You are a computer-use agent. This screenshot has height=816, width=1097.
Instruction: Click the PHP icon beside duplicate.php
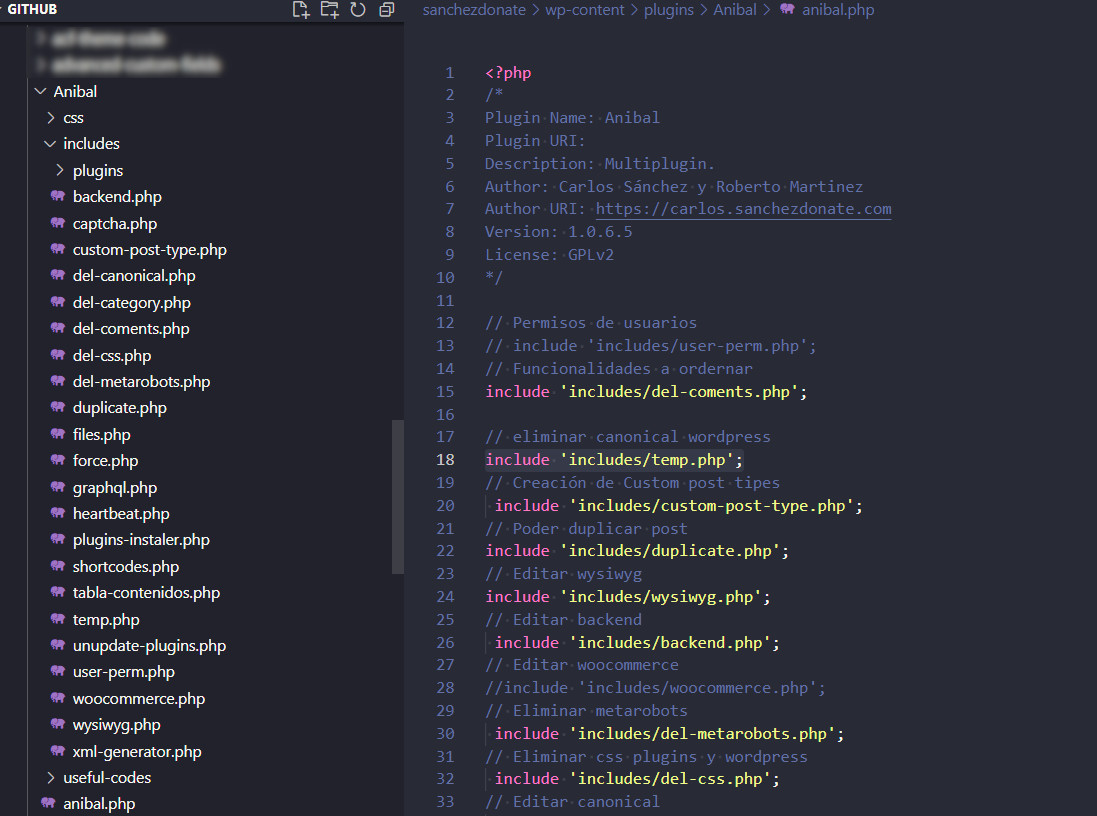click(x=58, y=407)
